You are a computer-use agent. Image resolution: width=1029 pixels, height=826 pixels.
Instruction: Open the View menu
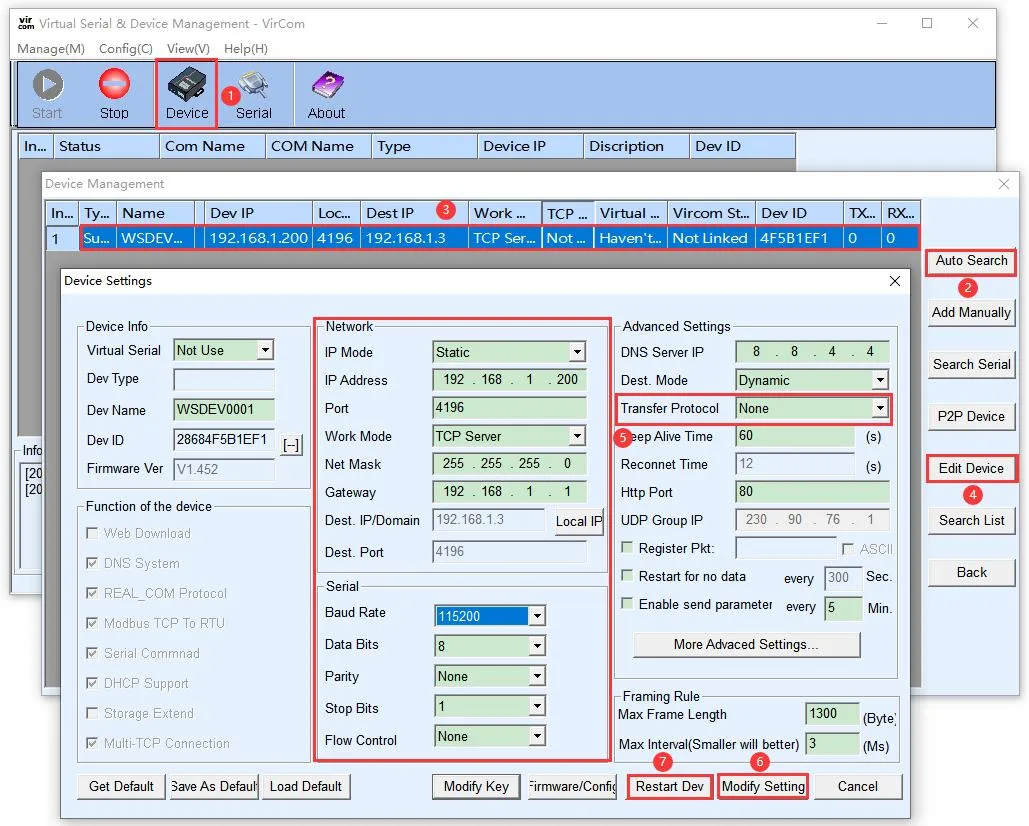(x=188, y=48)
